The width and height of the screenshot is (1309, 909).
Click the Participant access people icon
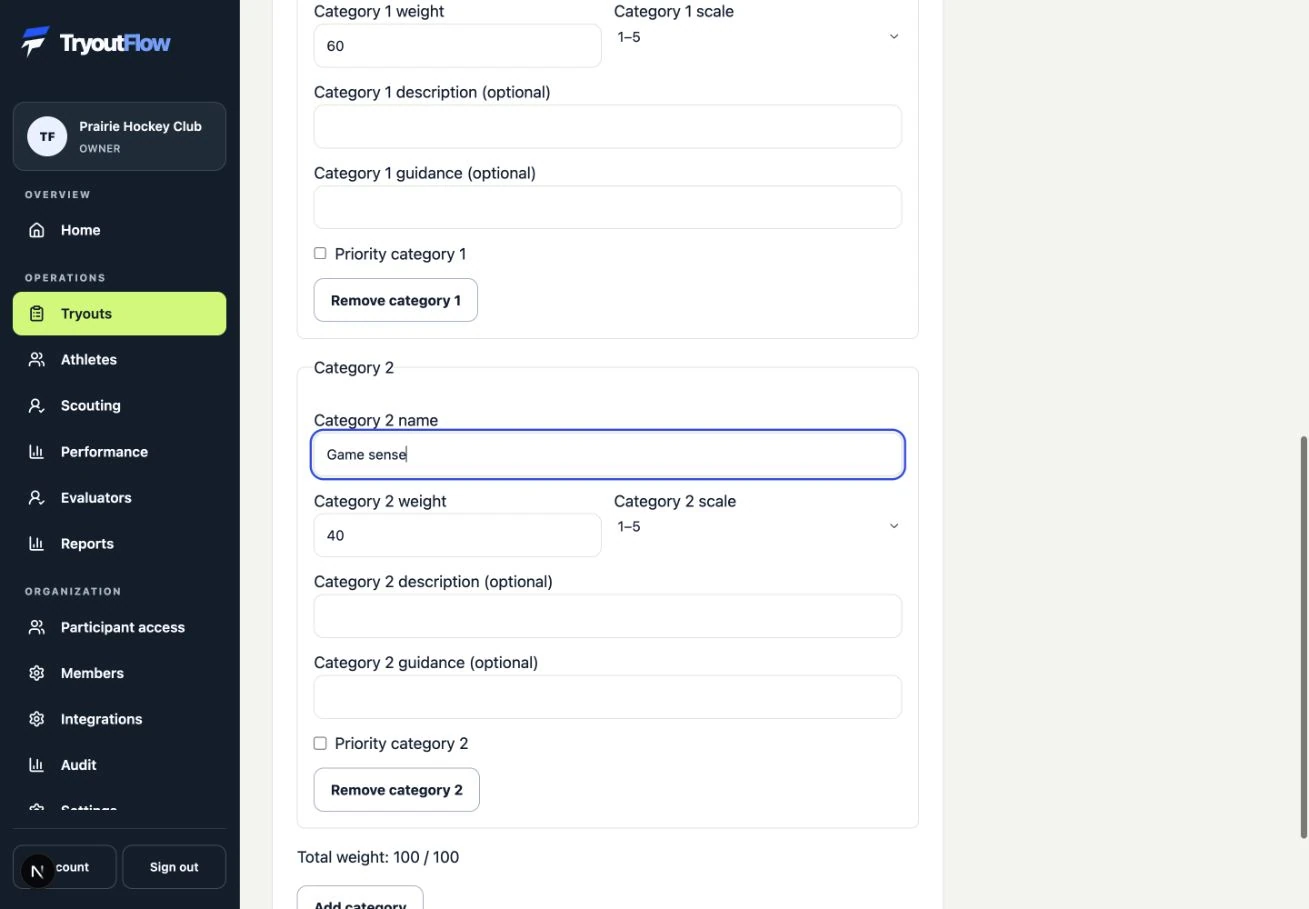point(37,628)
